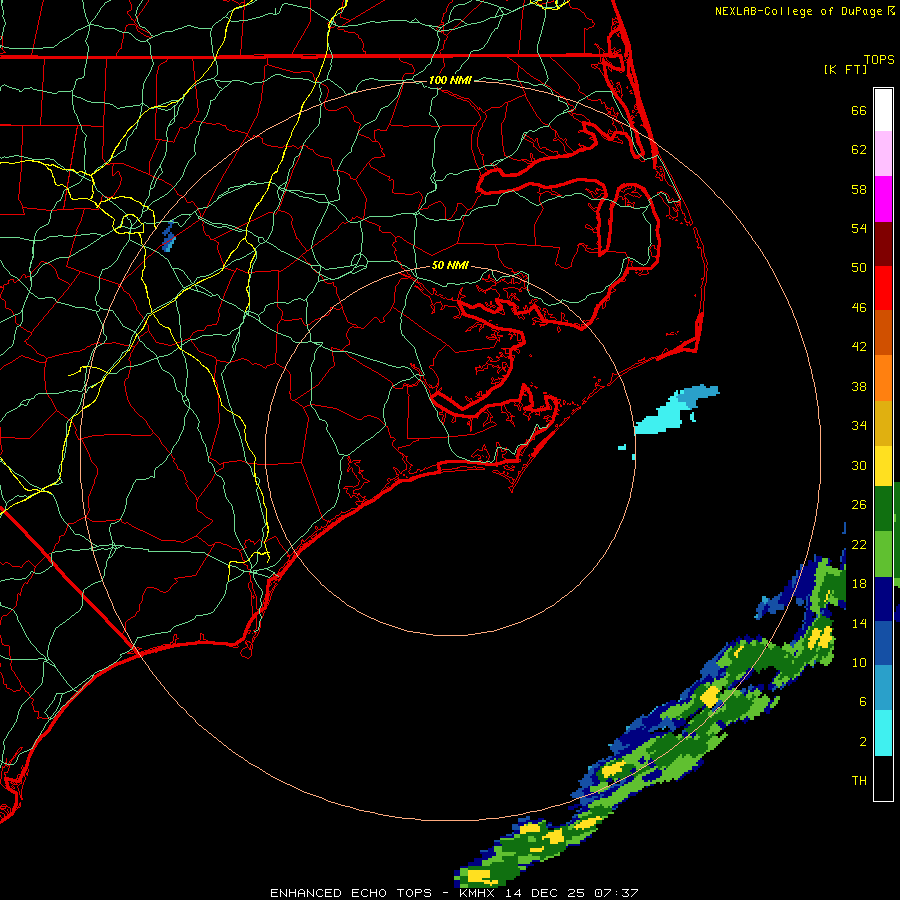Click the 6 legend value
The width and height of the screenshot is (900, 900).
click(863, 702)
